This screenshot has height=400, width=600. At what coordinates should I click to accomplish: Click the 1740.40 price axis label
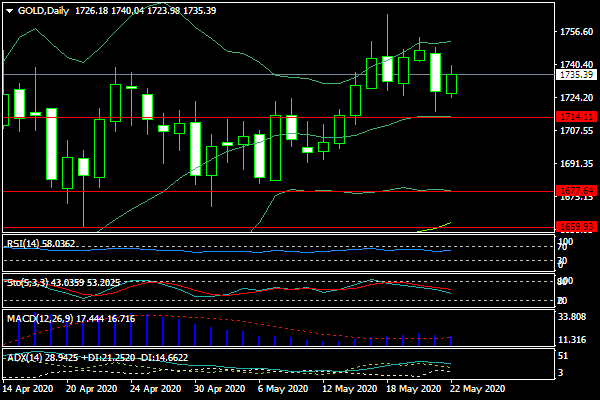click(574, 64)
